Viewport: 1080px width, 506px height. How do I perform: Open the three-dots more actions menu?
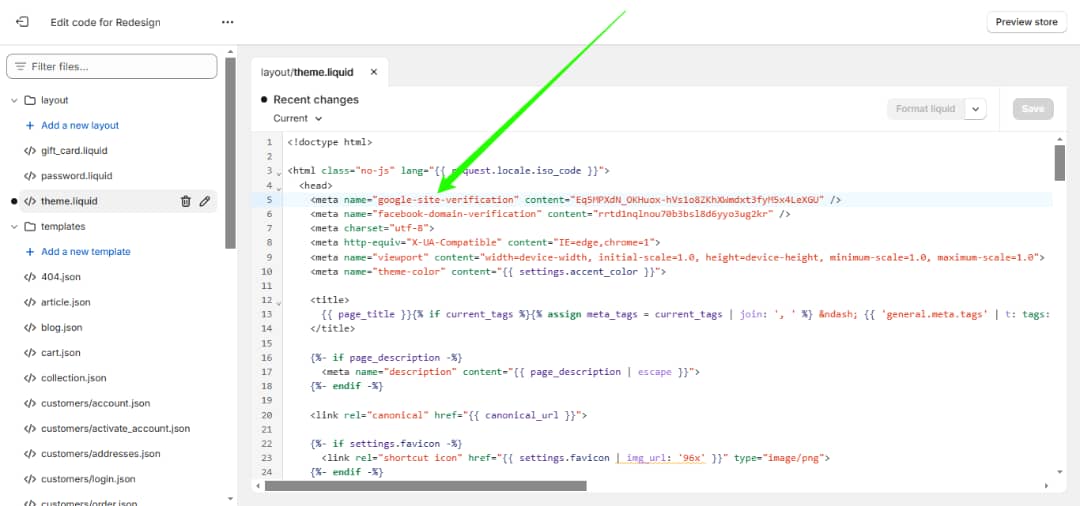pos(227,22)
